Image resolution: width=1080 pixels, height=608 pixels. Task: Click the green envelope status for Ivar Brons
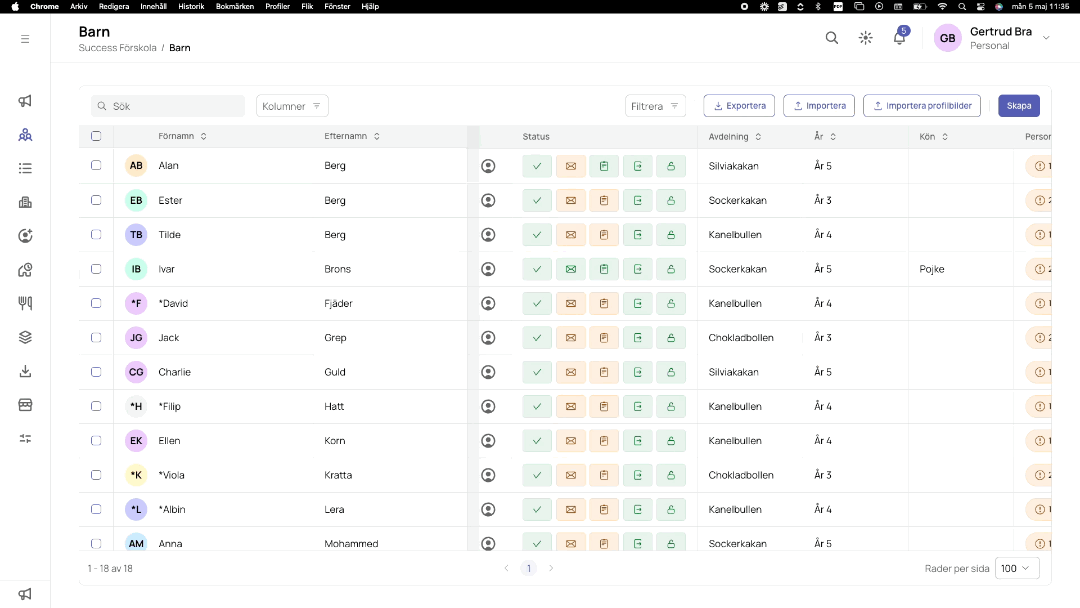(x=570, y=269)
